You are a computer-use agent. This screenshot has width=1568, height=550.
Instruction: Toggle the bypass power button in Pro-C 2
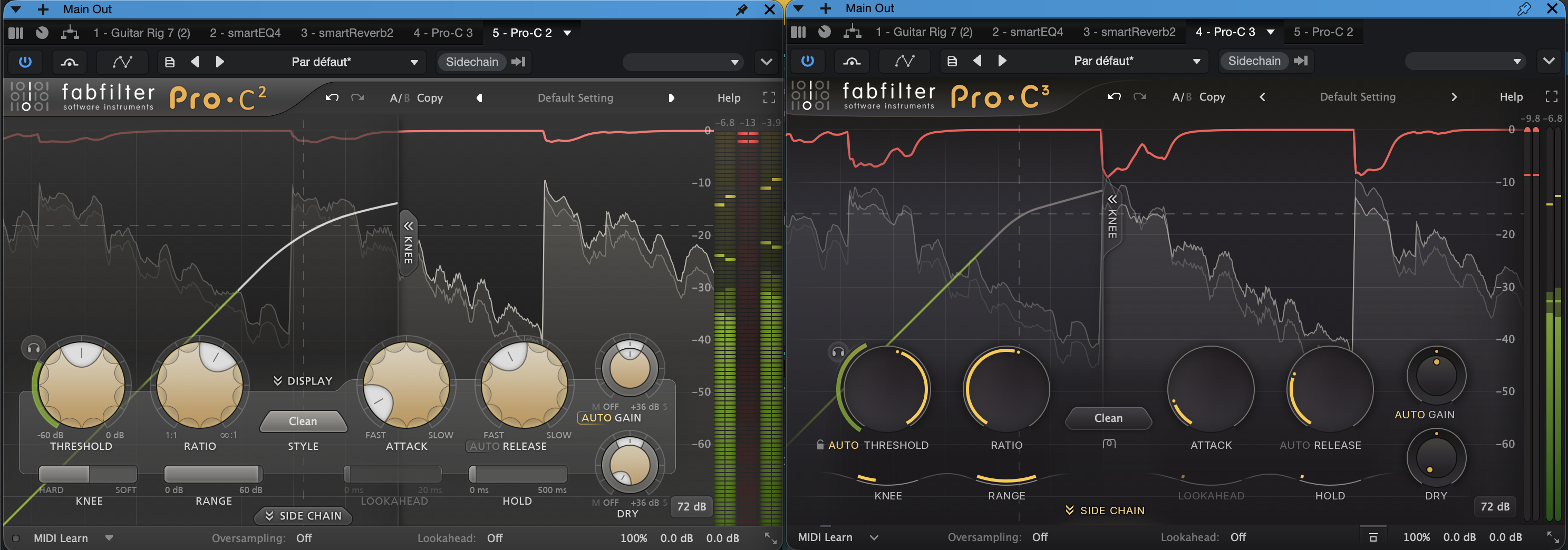[24, 62]
